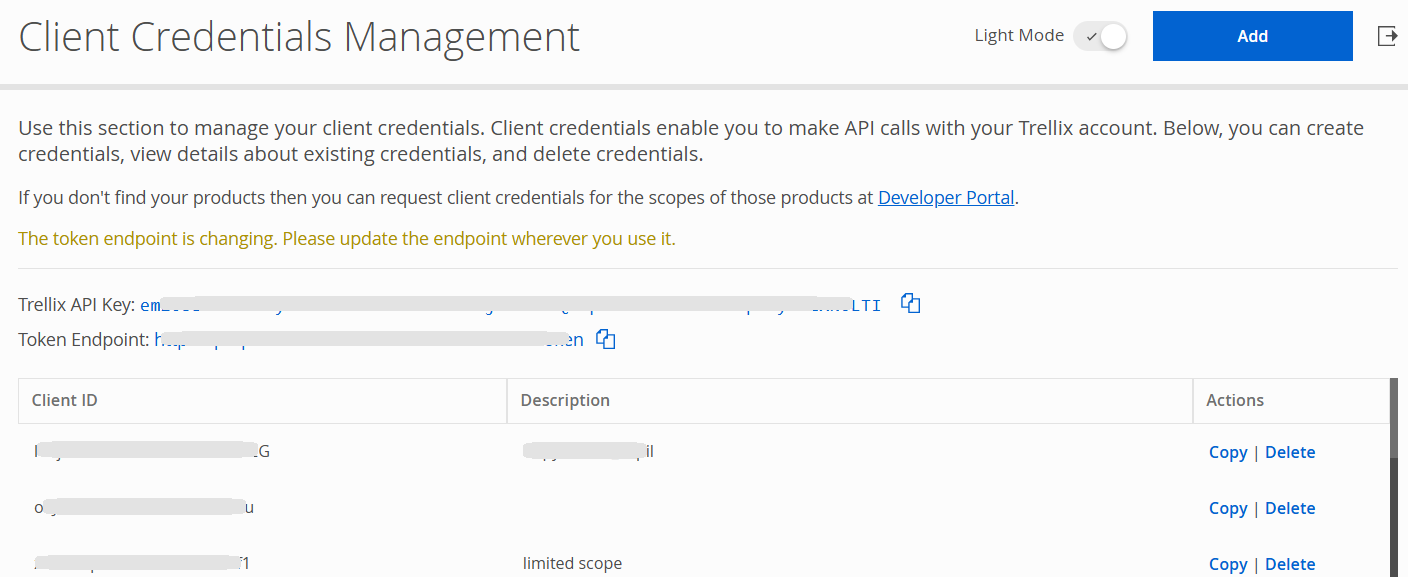The width and height of the screenshot is (1408, 577).
Task: Delete the first credential ending in G
Action: click(x=1290, y=452)
